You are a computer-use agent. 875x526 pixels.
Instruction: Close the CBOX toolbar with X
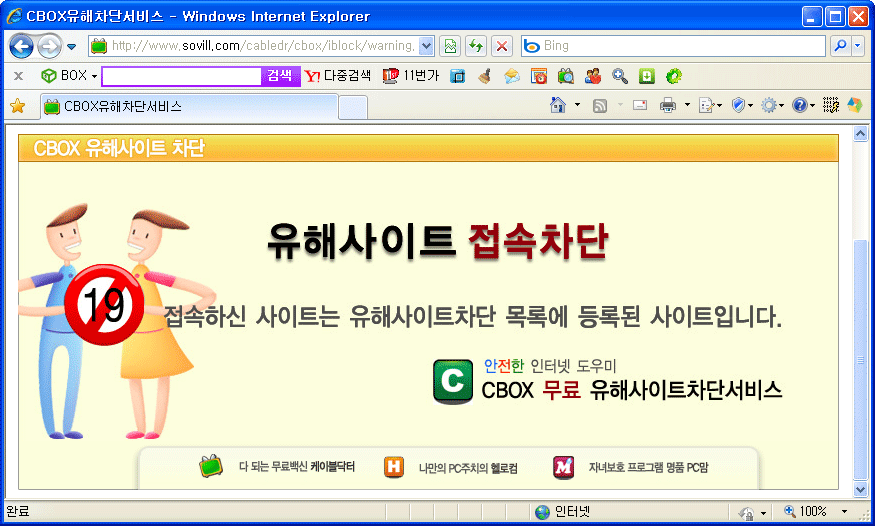pos(18,76)
